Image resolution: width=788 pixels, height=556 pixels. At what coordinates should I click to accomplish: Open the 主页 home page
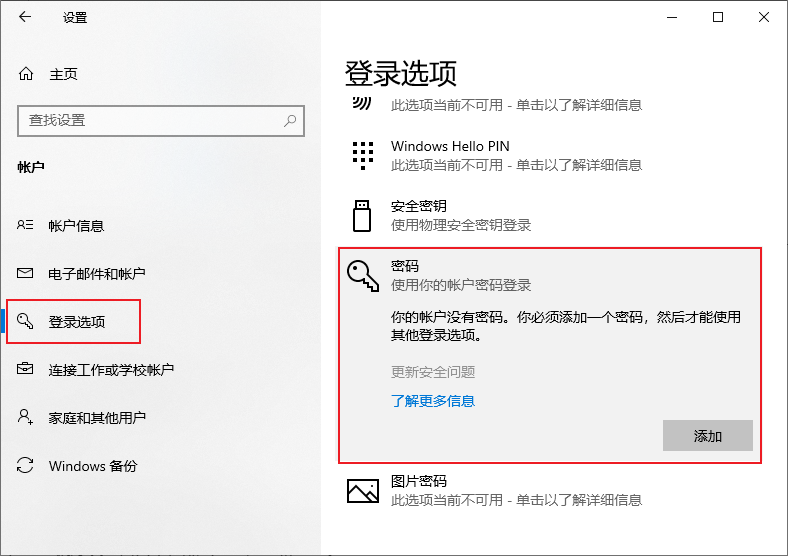coord(63,74)
